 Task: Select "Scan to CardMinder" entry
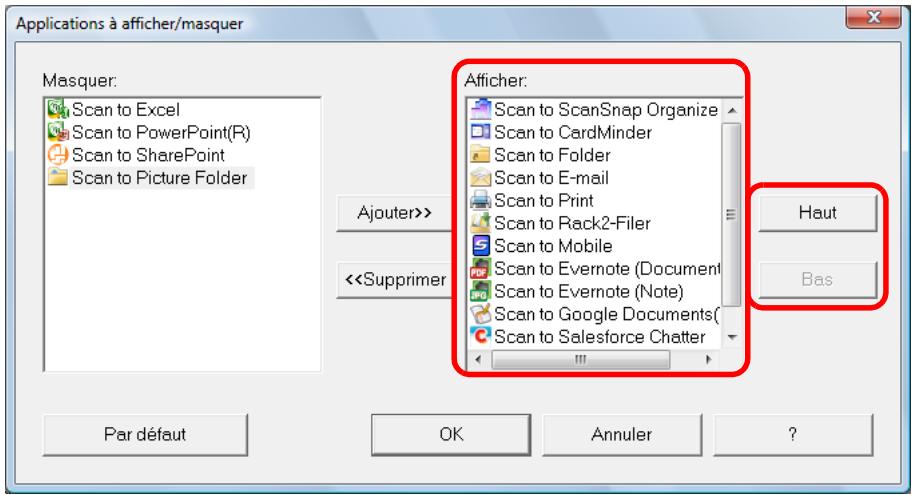[x=573, y=132]
